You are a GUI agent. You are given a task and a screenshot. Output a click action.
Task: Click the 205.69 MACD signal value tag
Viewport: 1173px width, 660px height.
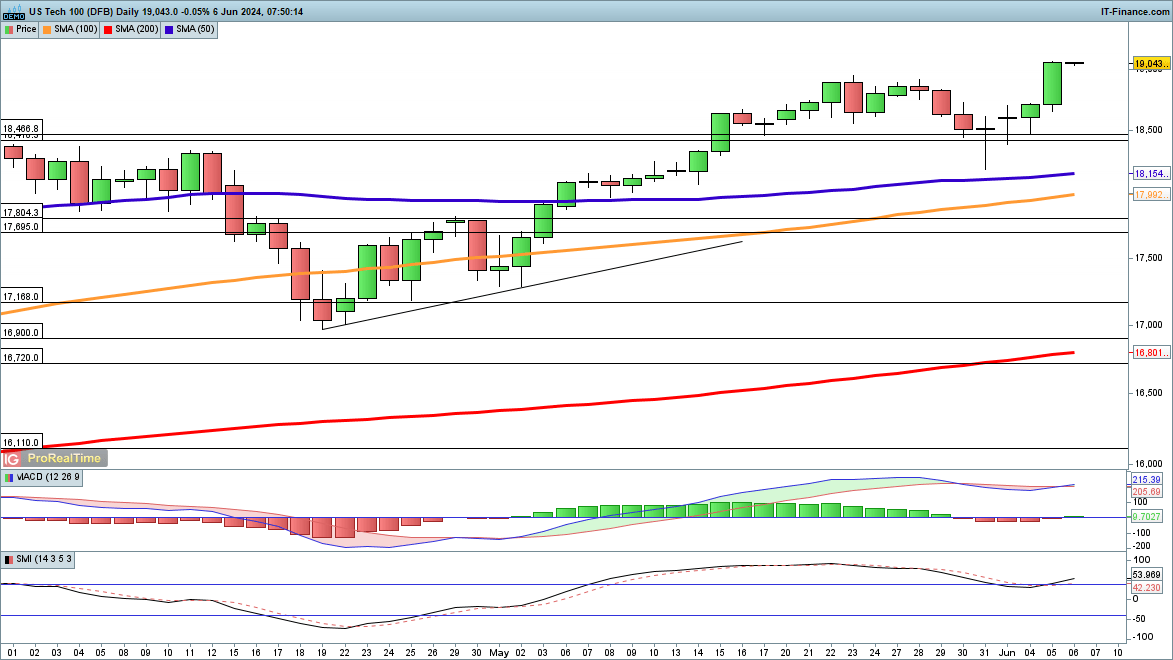click(x=1146, y=492)
